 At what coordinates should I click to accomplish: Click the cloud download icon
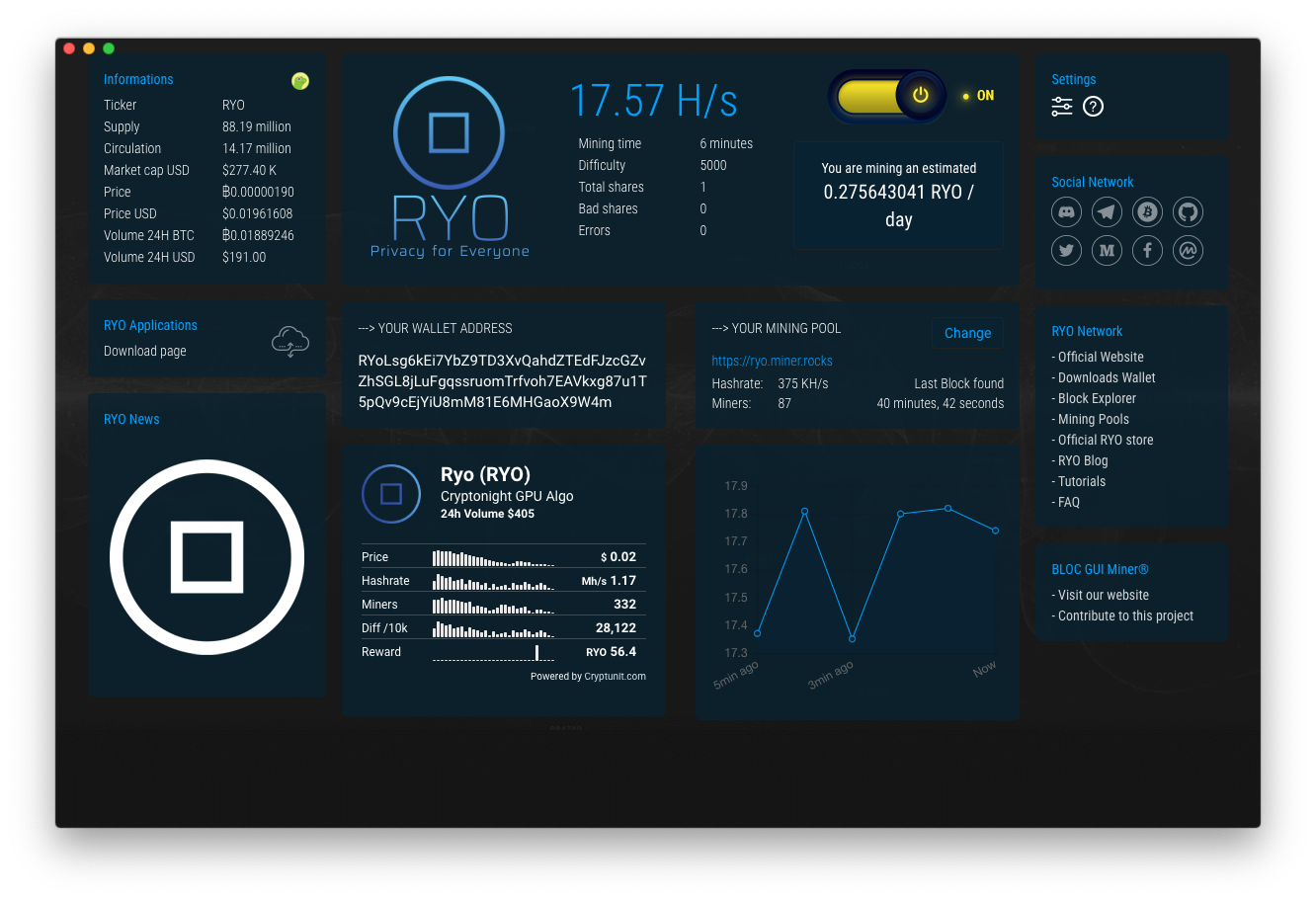point(290,342)
